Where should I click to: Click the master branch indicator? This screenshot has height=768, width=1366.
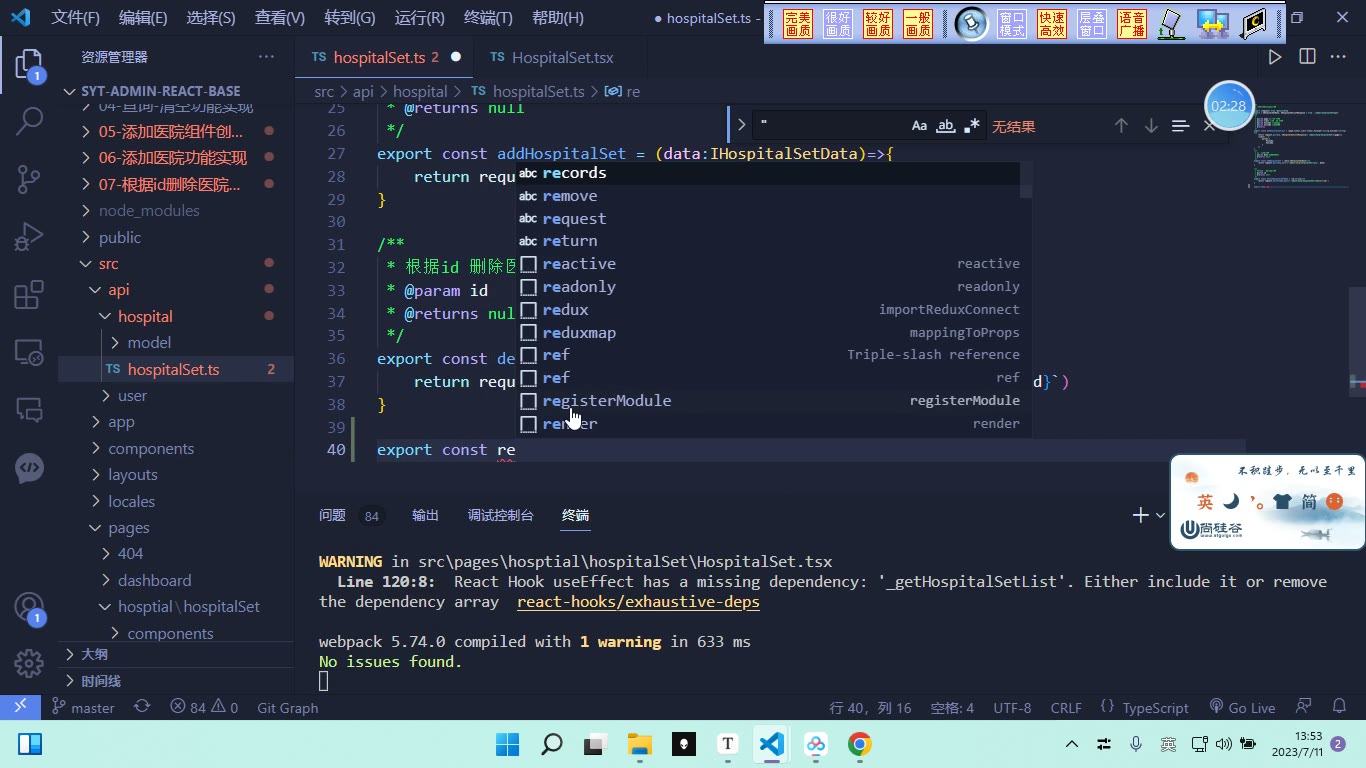pos(83,707)
